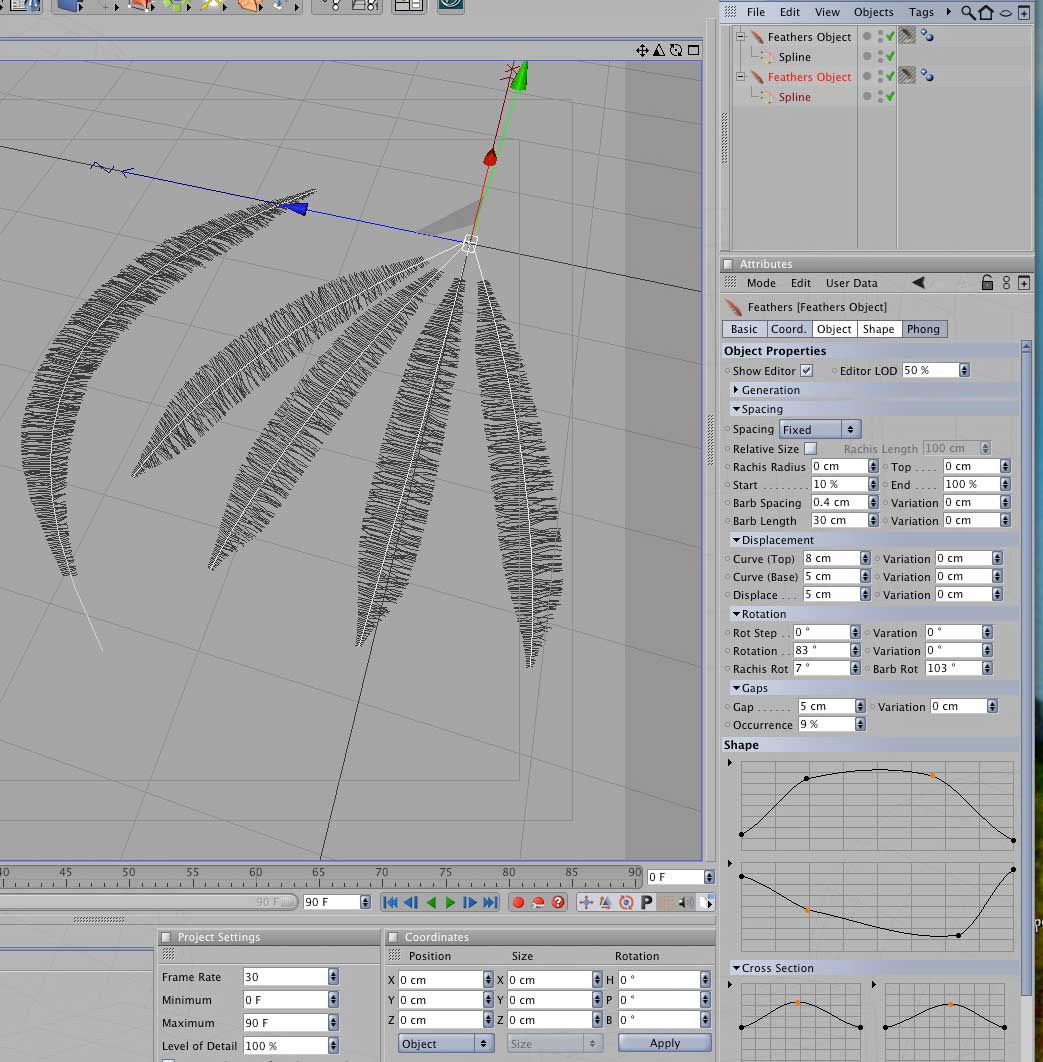Collapse the red Feathers Object tree node

click(741, 77)
